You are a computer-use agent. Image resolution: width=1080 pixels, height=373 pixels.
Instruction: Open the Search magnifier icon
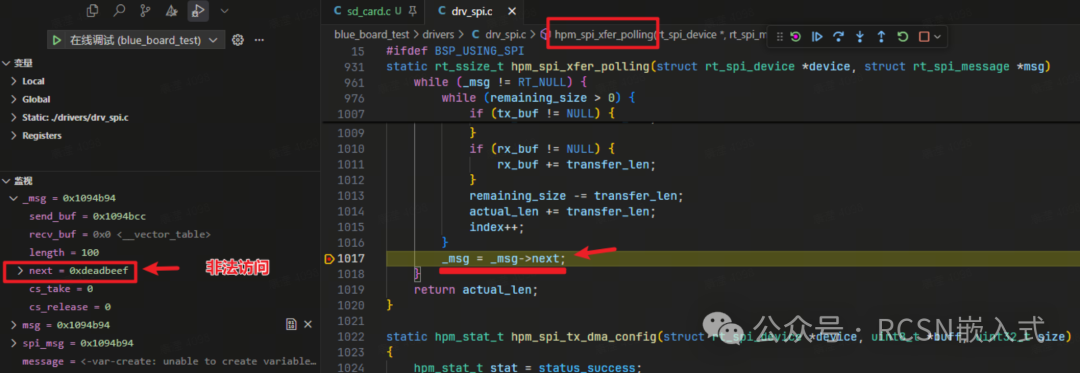tap(119, 10)
